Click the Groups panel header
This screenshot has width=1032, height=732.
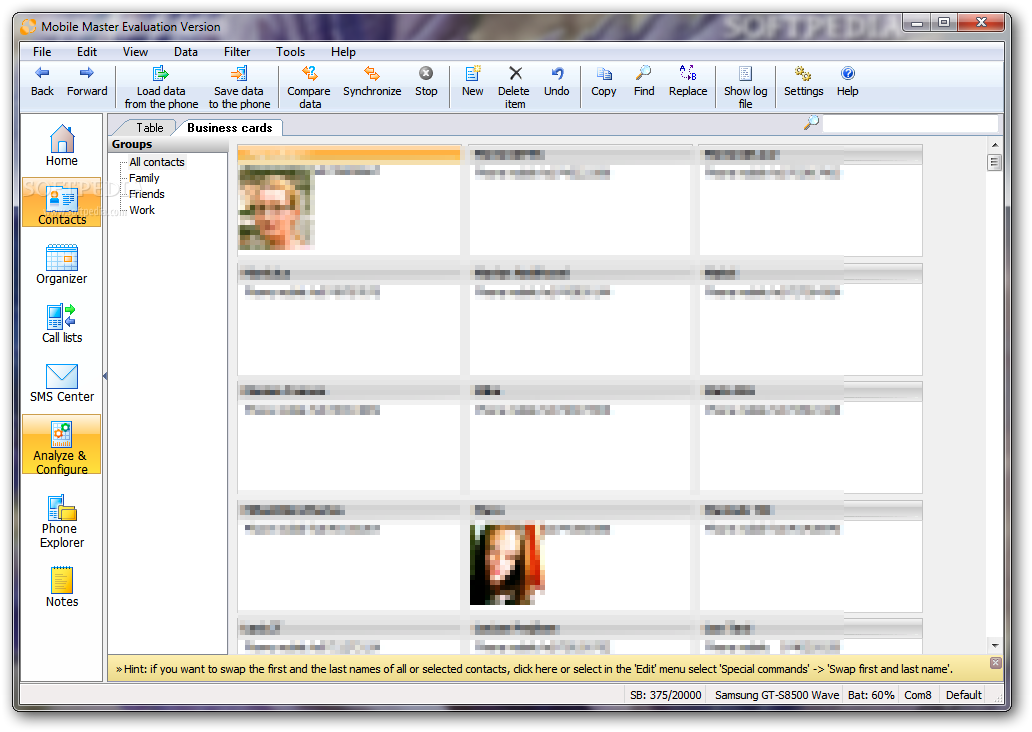[x=168, y=144]
